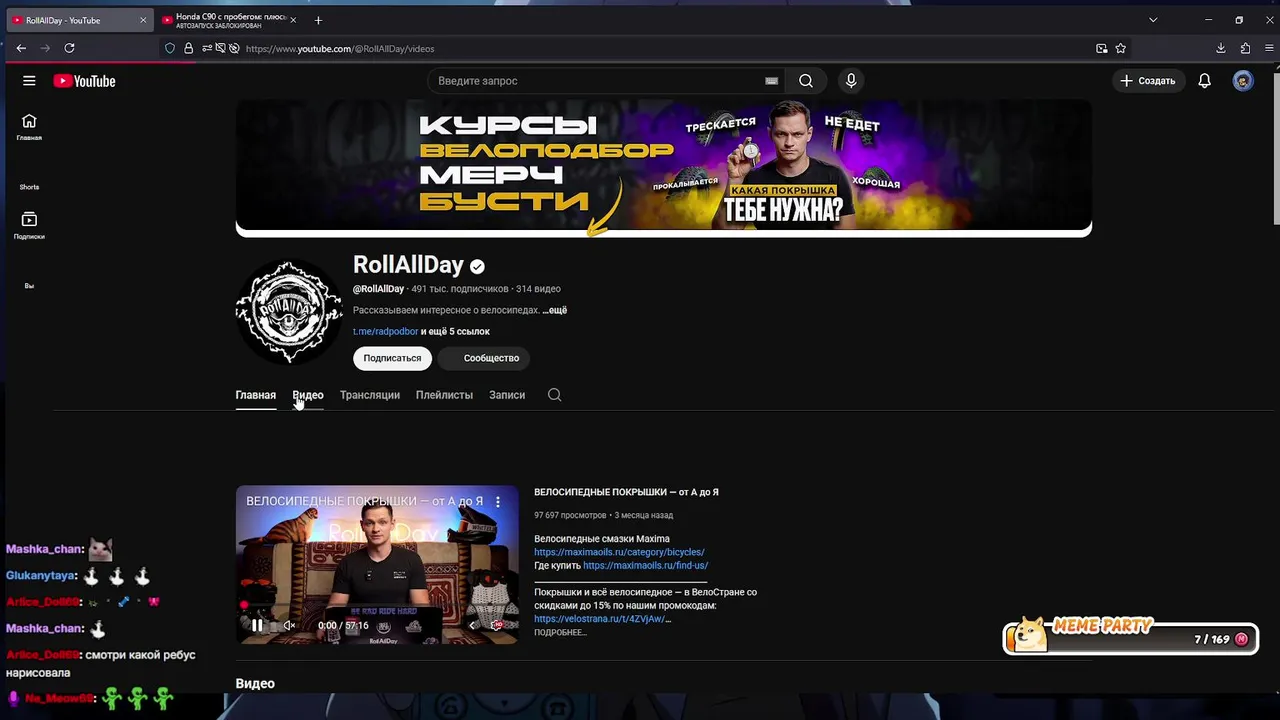Open the browser extensions puzzle icon
This screenshot has height=720, width=1280.
pos(1245,48)
